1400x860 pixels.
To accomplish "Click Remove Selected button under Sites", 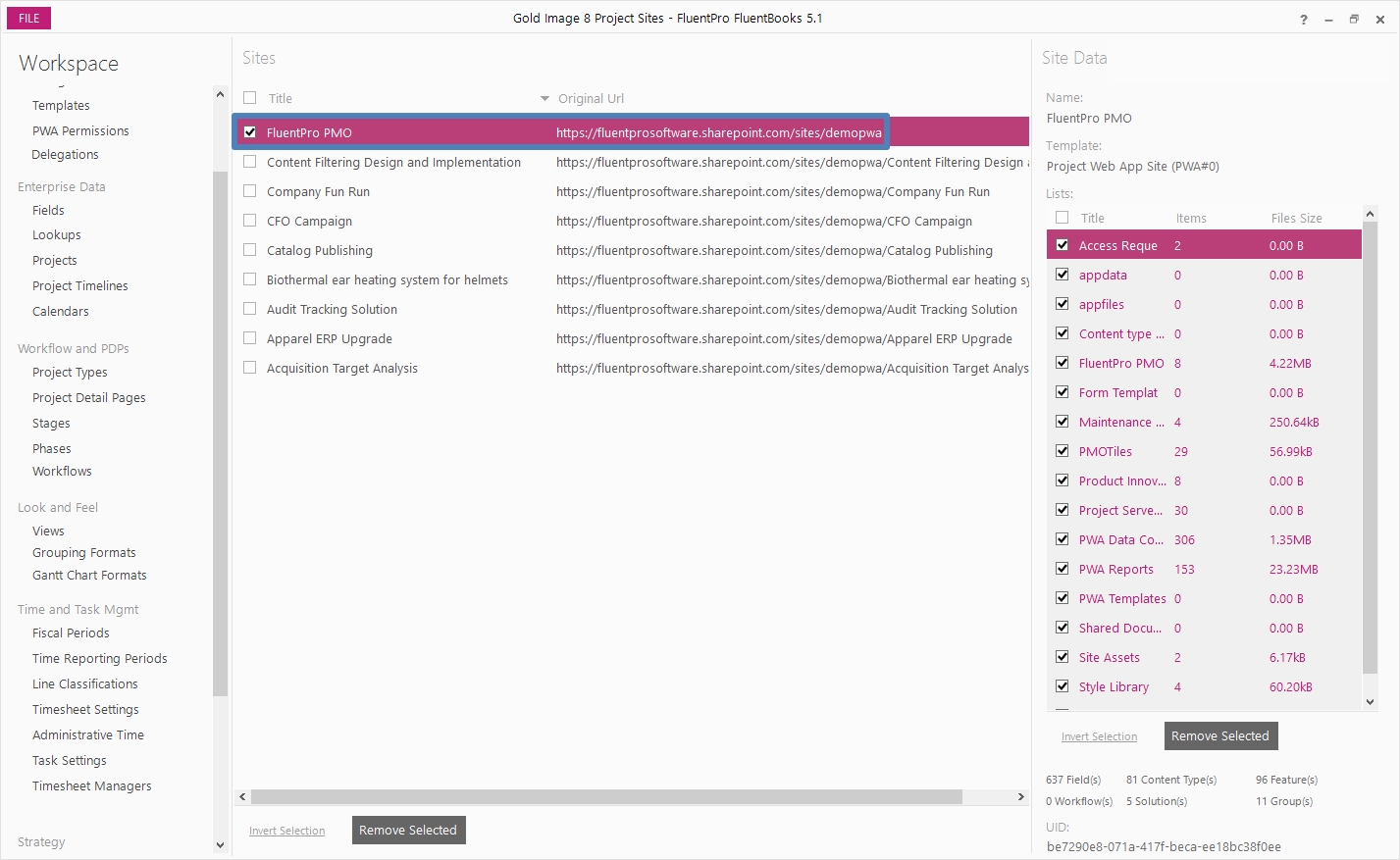I will pyautogui.click(x=408, y=831).
